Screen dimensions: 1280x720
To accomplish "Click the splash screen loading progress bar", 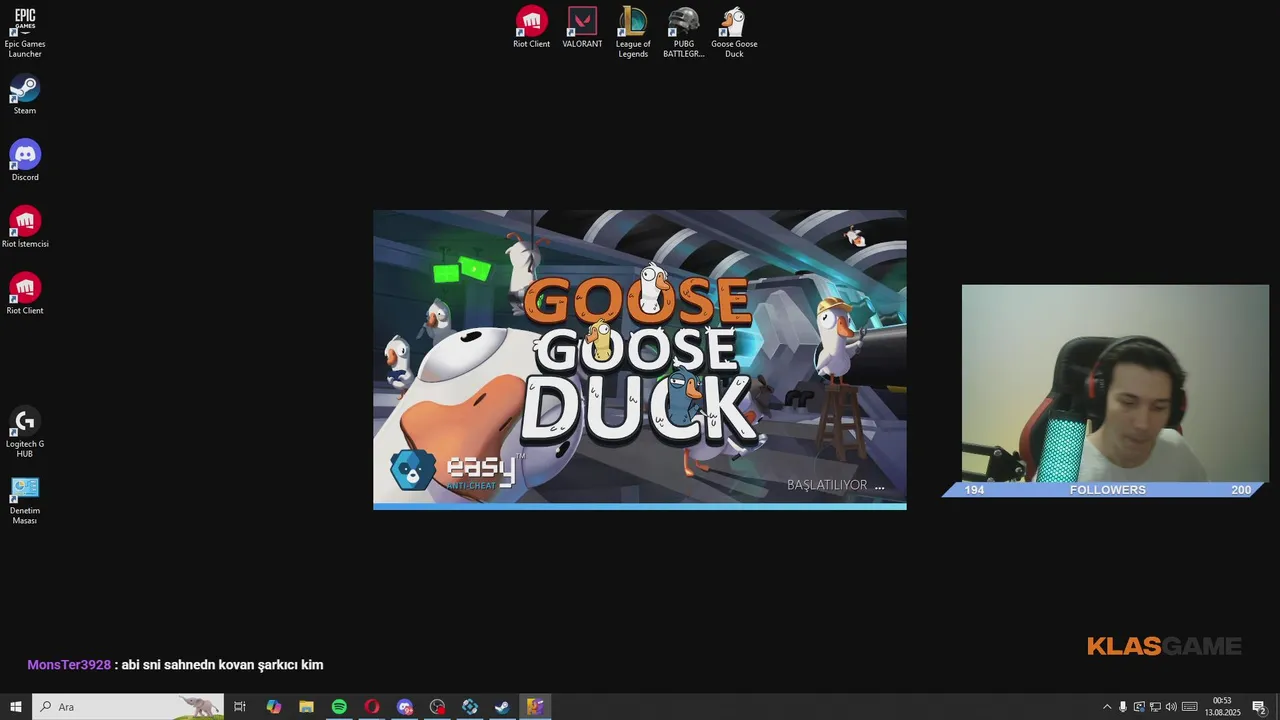I will (x=640, y=507).
